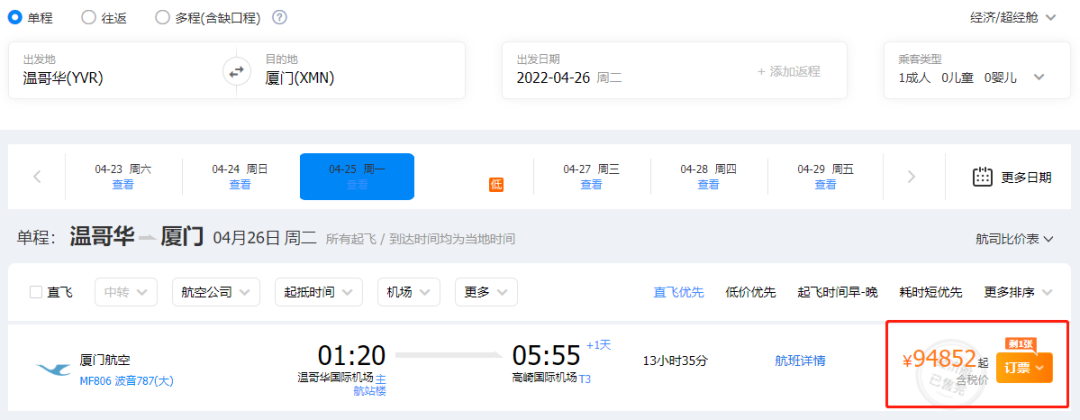Viewport: 1080px width, 420px height.
Task: Select the 往返 round-trip radio button
Action: click(89, 17)
